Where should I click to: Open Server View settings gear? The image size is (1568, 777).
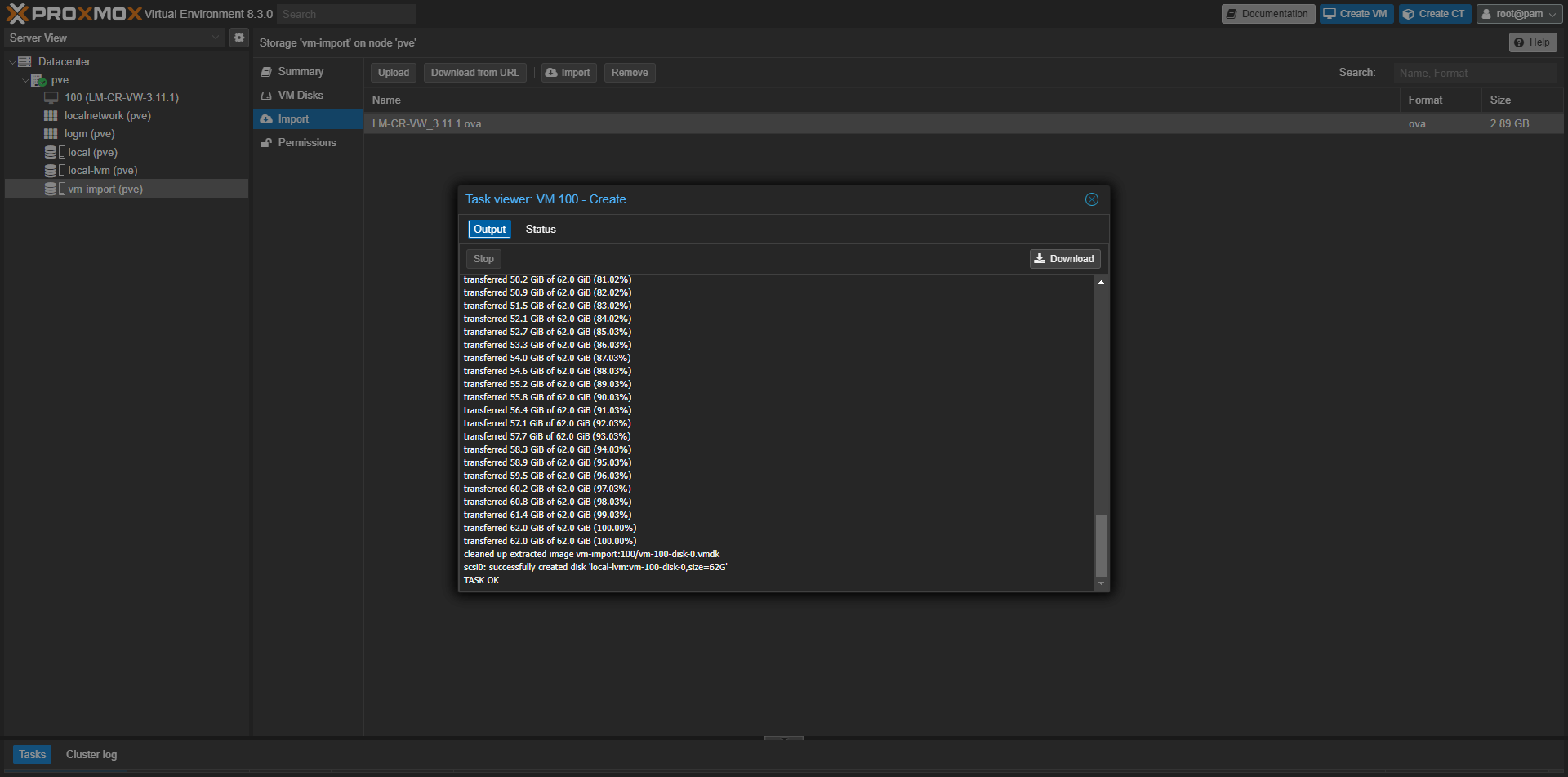click(239, 38)
